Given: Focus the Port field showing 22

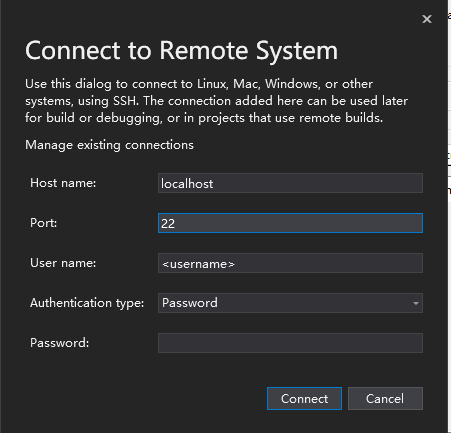Looking at the screenshot, I should (x=290, y=223).
